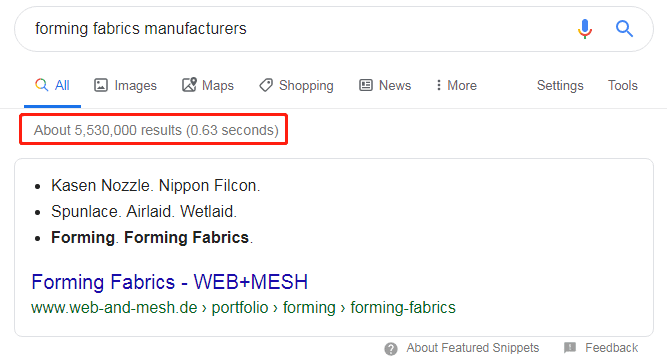Click the Feedback link text
The height and width of the screenshot is (360, 667).
(x=611, y=348)
